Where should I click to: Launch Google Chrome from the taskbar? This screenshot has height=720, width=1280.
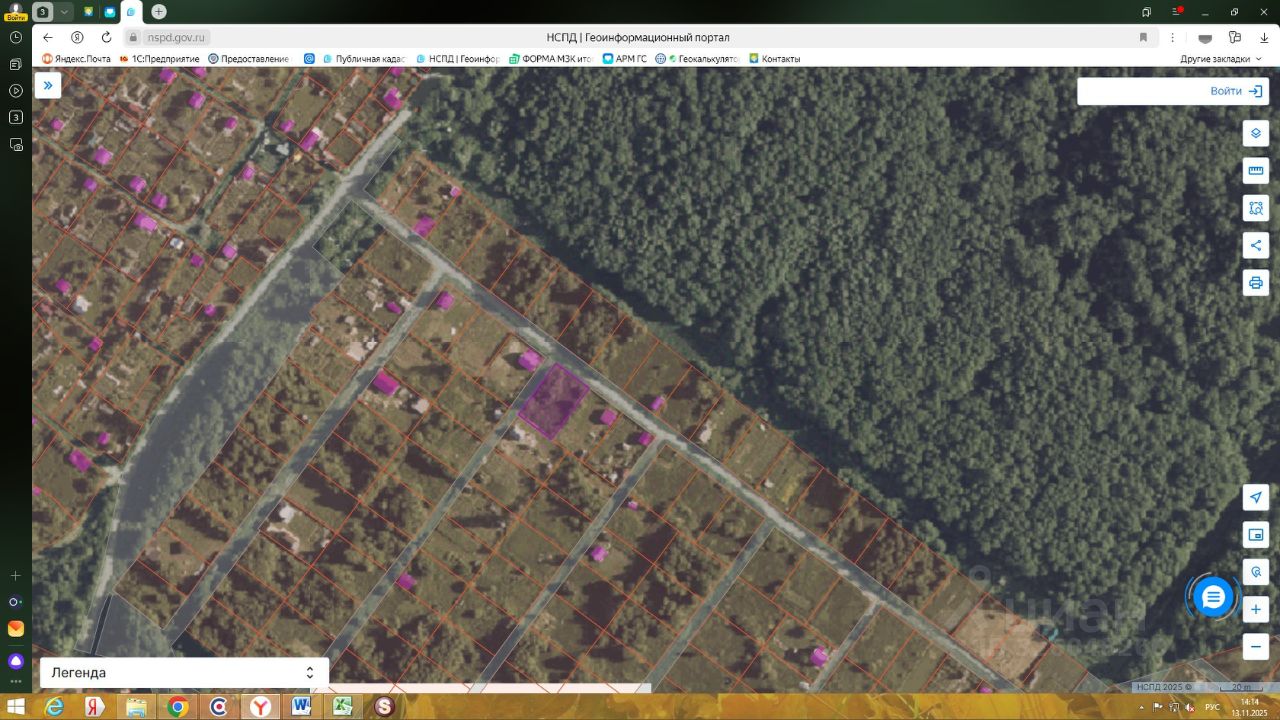click(x=178, y=707)
